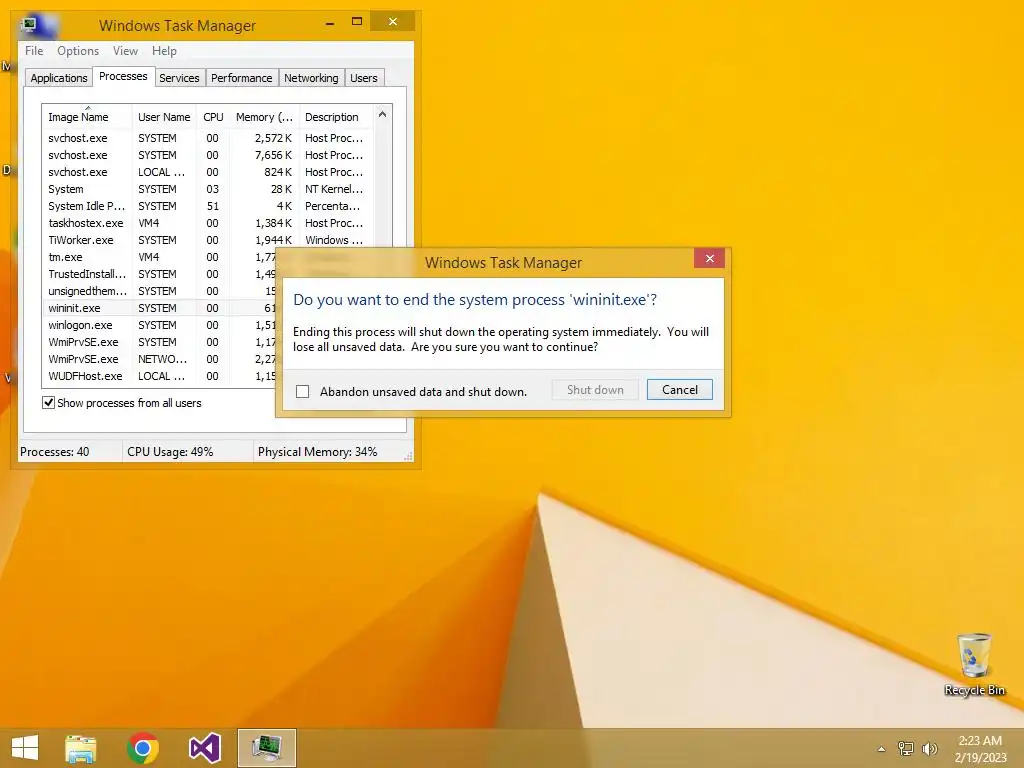1024x768 pixels.
Task: Switch to the Networking tab
Action: point(311,78)
